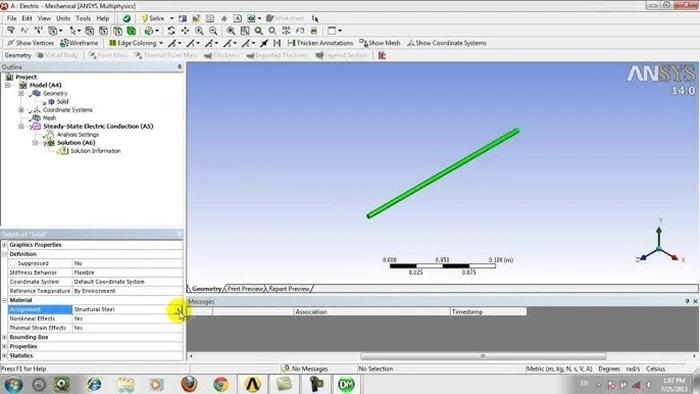Open the Solve dropdown arrow

click(x=171, y=18)
